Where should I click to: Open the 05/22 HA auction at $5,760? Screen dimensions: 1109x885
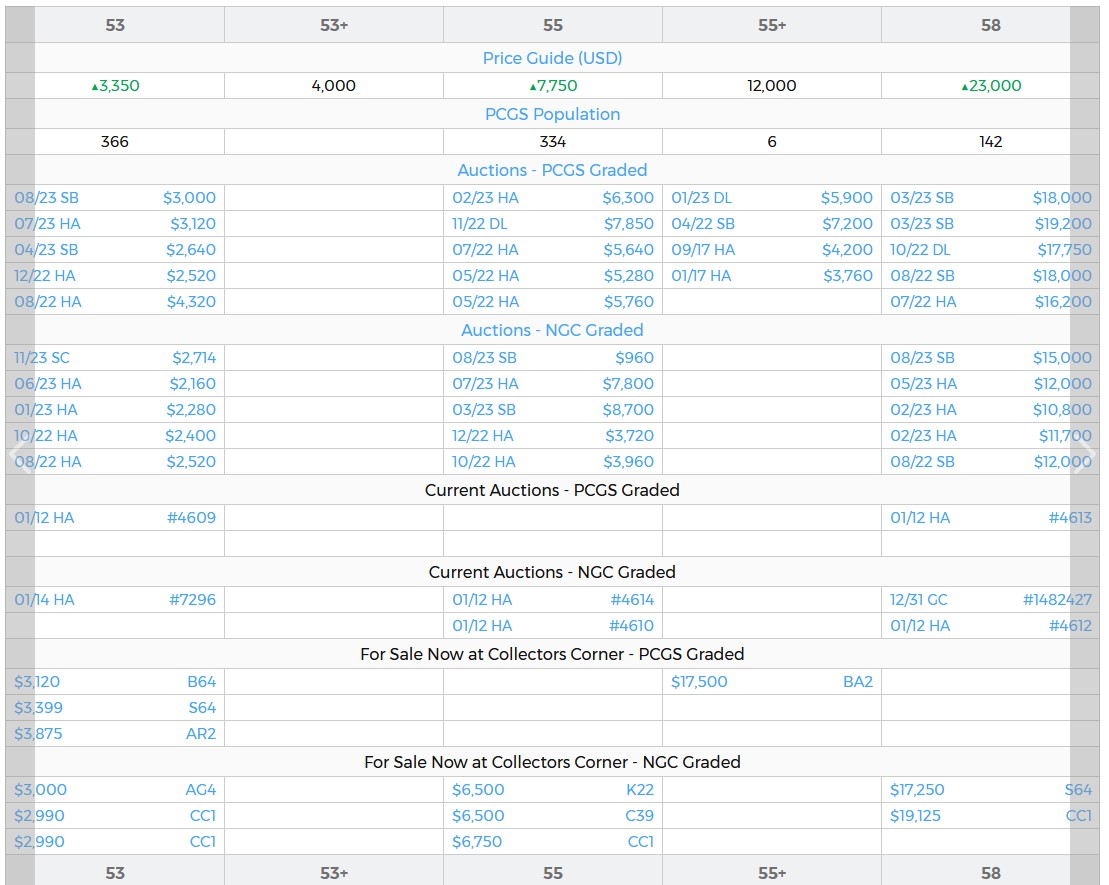tap(553, 301)
